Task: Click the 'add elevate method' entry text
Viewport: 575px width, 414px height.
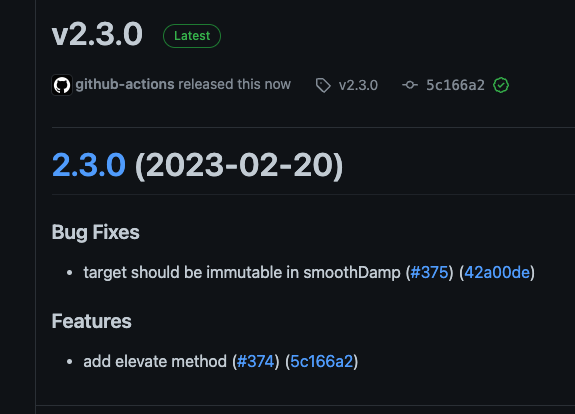Action: [155, 362]
